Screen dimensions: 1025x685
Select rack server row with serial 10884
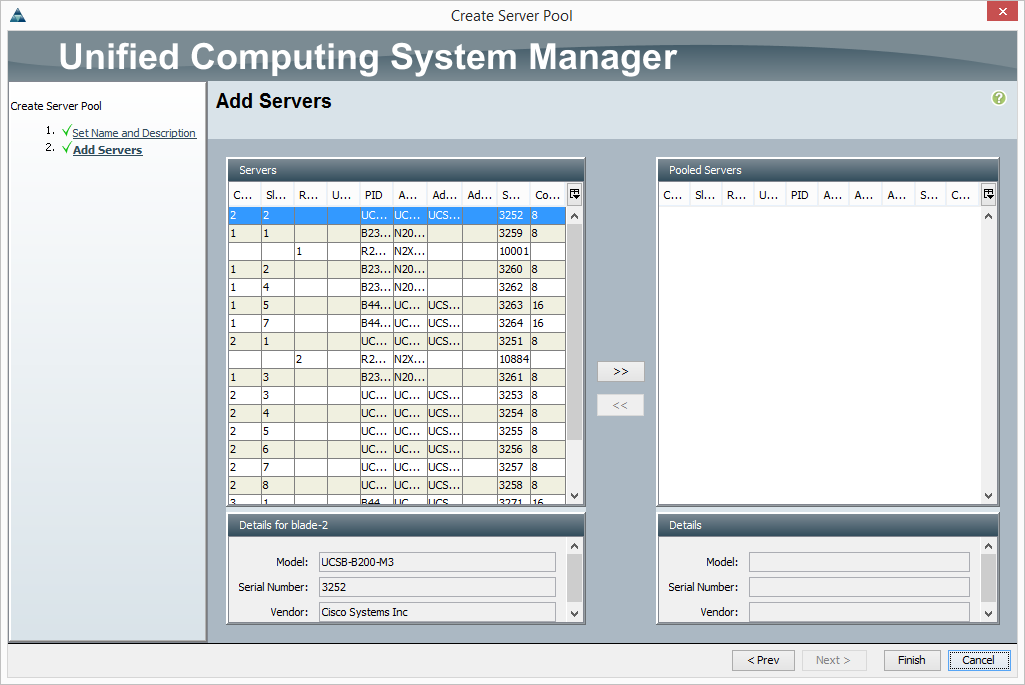coord(397,359)
